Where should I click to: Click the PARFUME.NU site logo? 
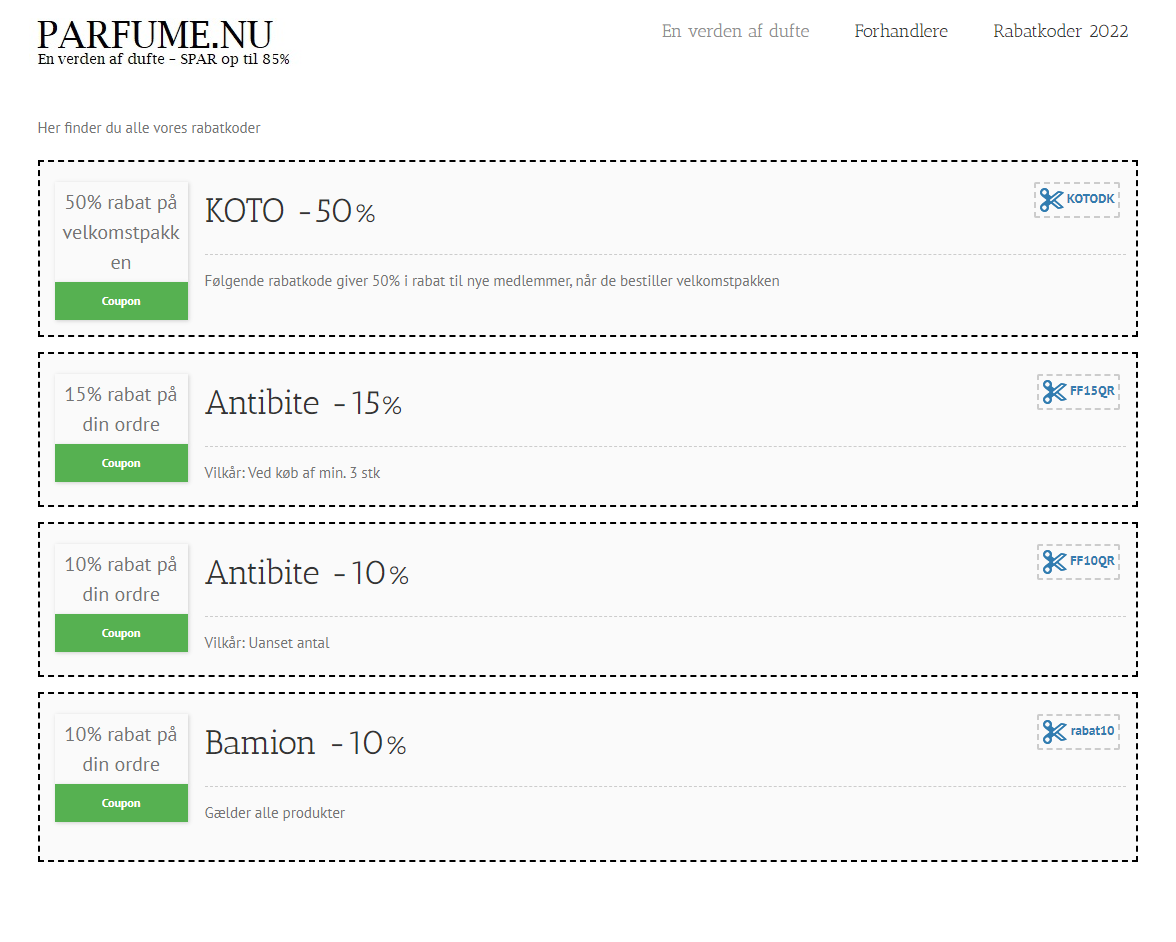click(x=155, y=35)
